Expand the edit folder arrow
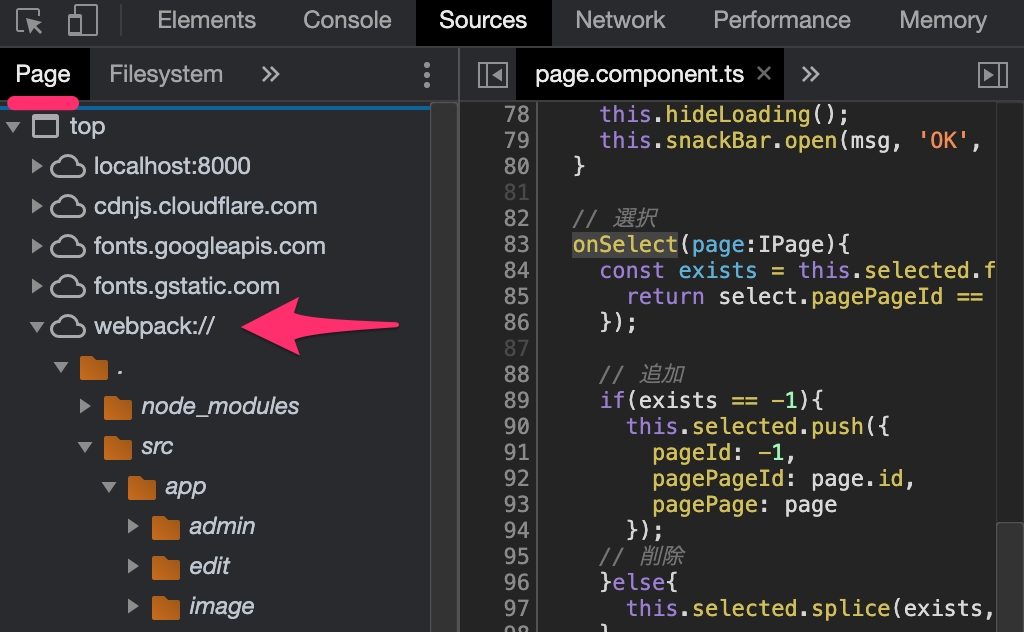This screenshot has height=632, width=1024. [x=133, y=566]
